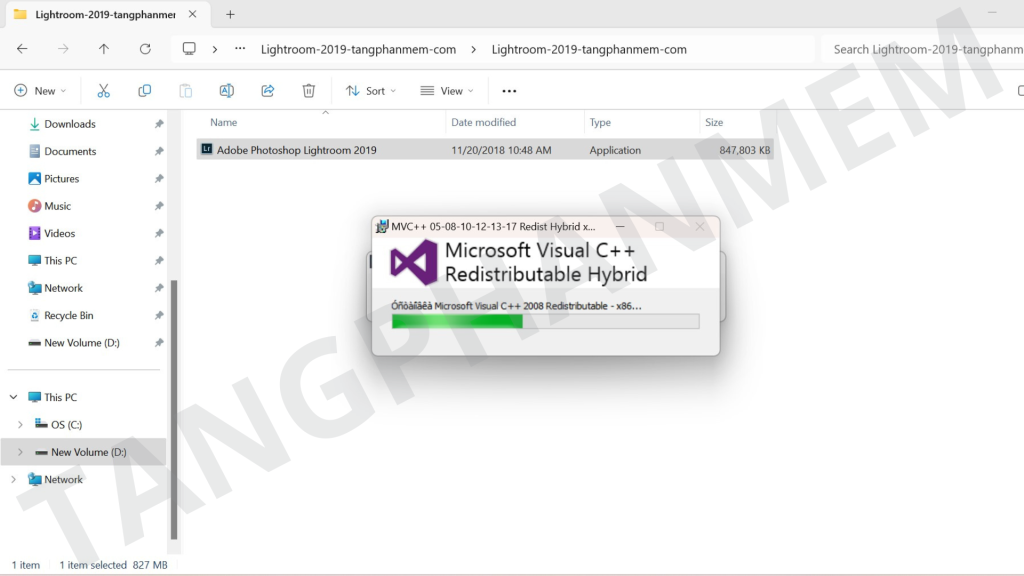Image resolution: width=1024 pixels, height=576 pixels.
Task: Toggle the pin icon beside Music
Action: pyautogui.click(x=159, y=206)
